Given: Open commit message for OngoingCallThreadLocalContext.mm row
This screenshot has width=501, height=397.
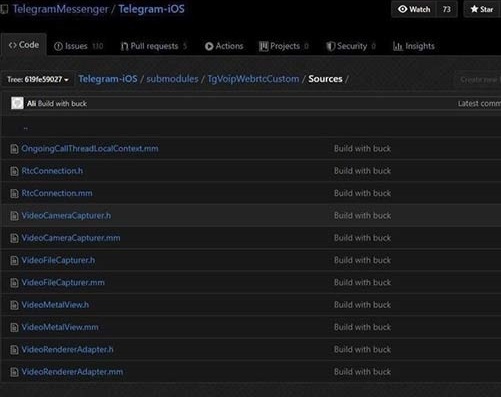Looking at the screenshot, I should (x=362, y=149).
